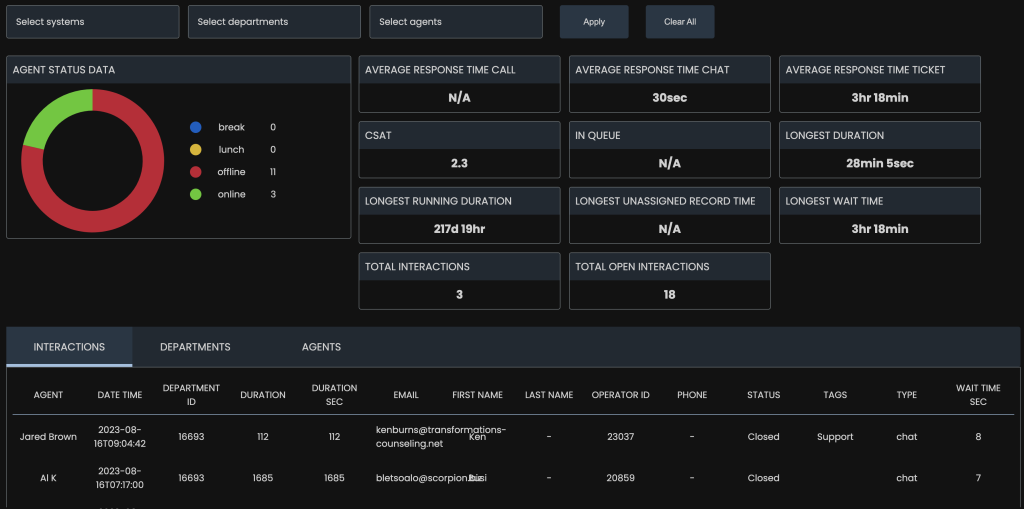Click the Apply button

tap(594, 22)
